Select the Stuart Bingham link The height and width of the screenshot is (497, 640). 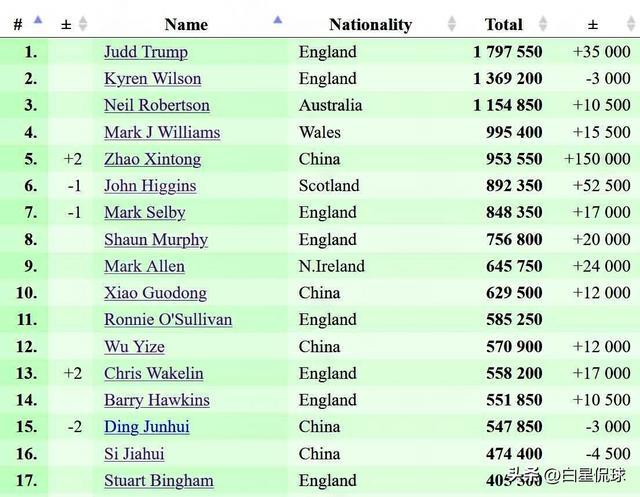[159, 481]
